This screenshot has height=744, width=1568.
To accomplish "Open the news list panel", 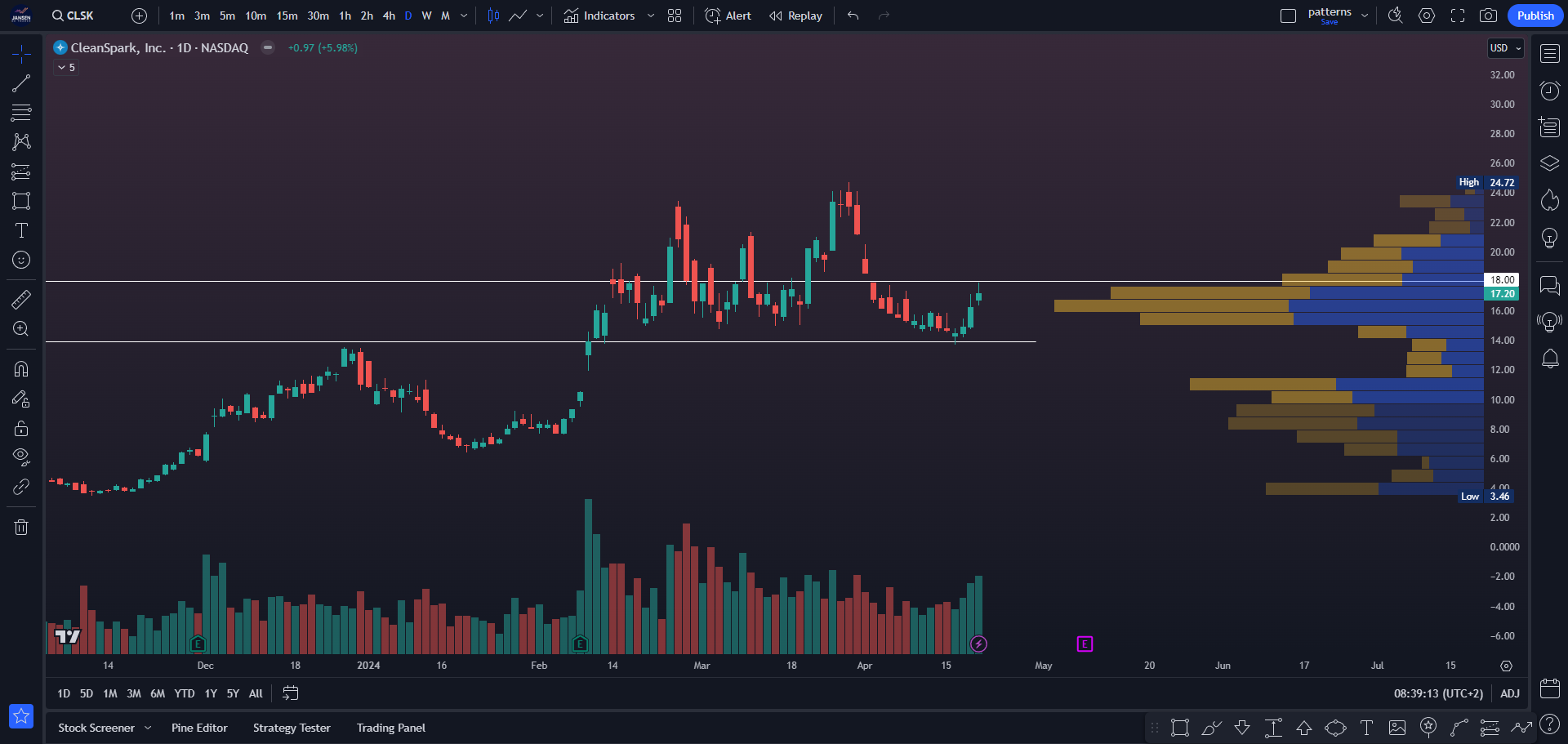I will [x=1550, y=127].
